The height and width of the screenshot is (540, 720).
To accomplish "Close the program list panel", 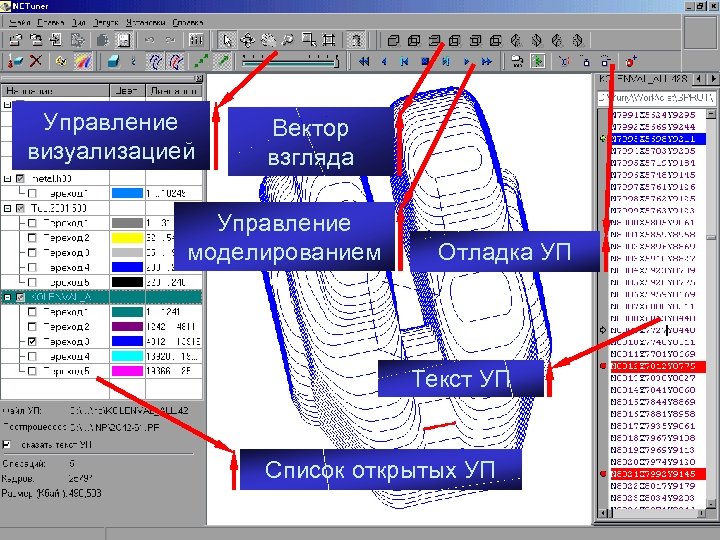I will point(199,79).
